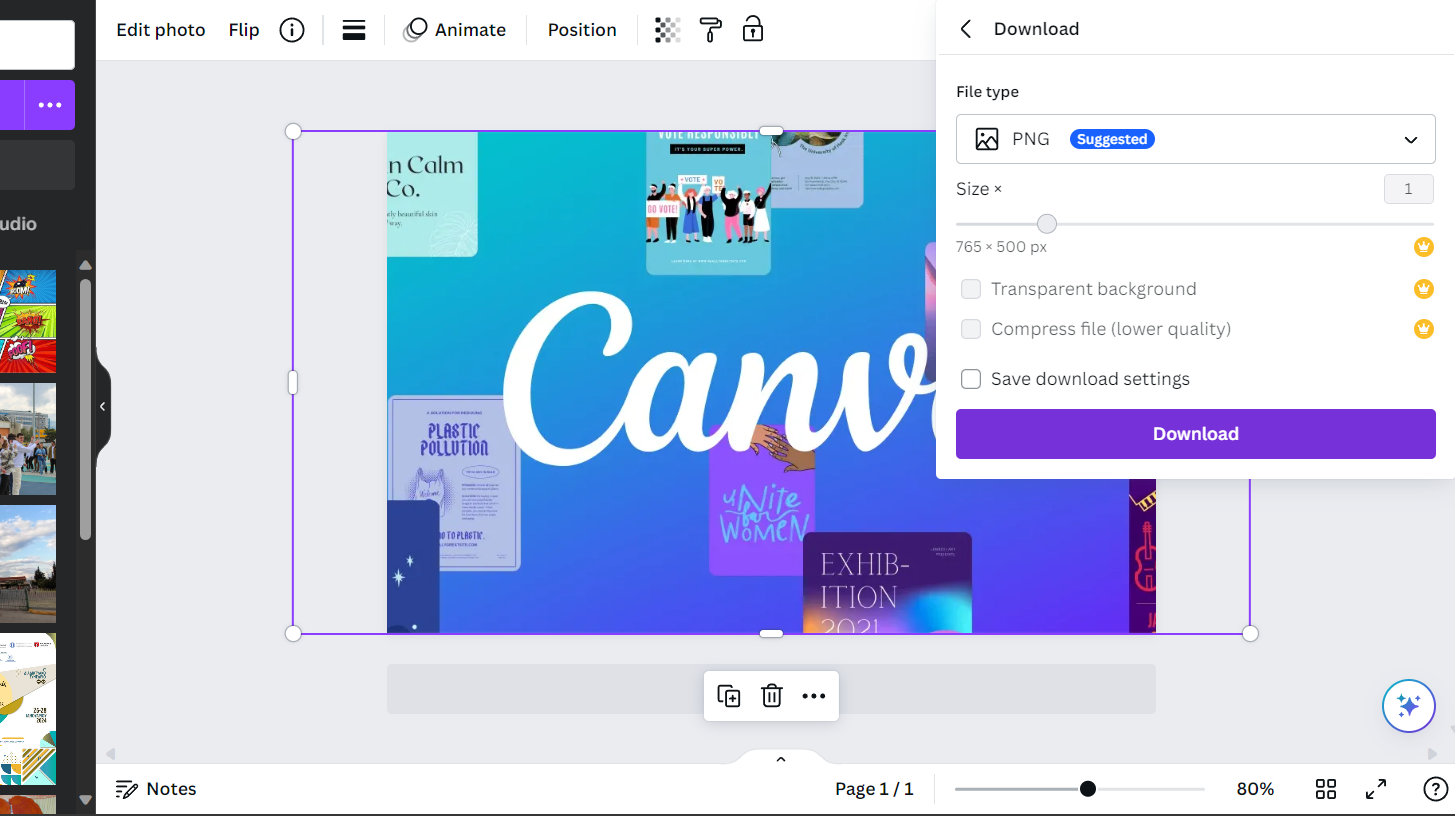Click the image info icon
This screenshot has height=816, width=1455.
(x=291, y=30)
